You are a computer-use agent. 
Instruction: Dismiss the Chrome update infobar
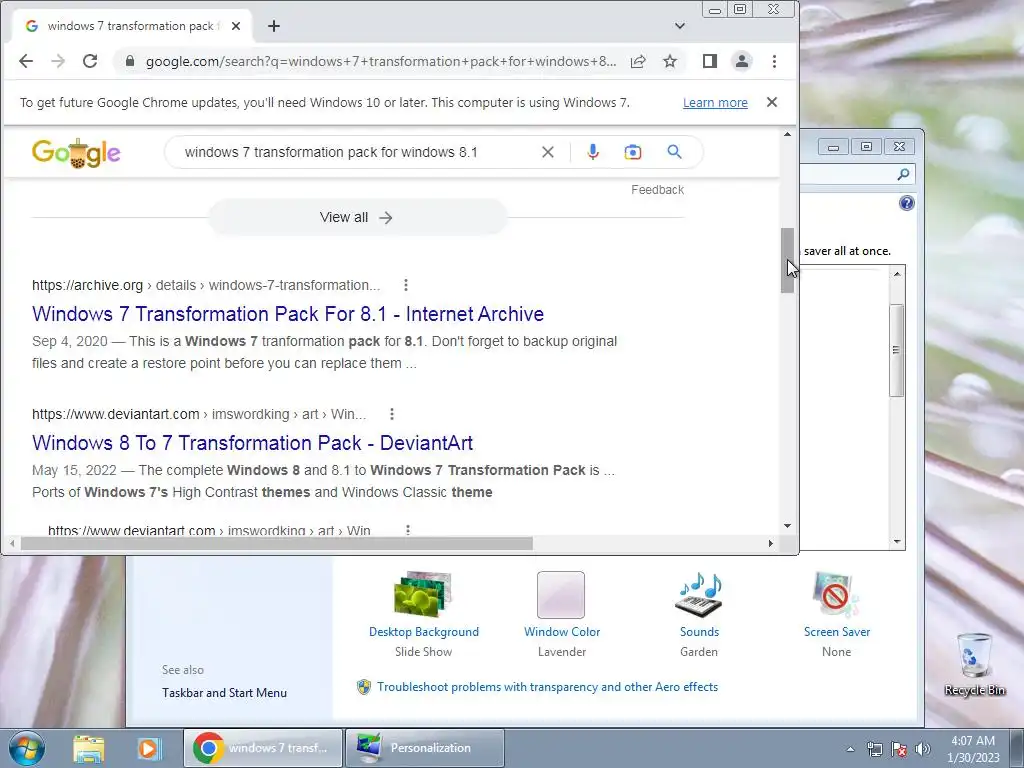click(x=772, y=103)
